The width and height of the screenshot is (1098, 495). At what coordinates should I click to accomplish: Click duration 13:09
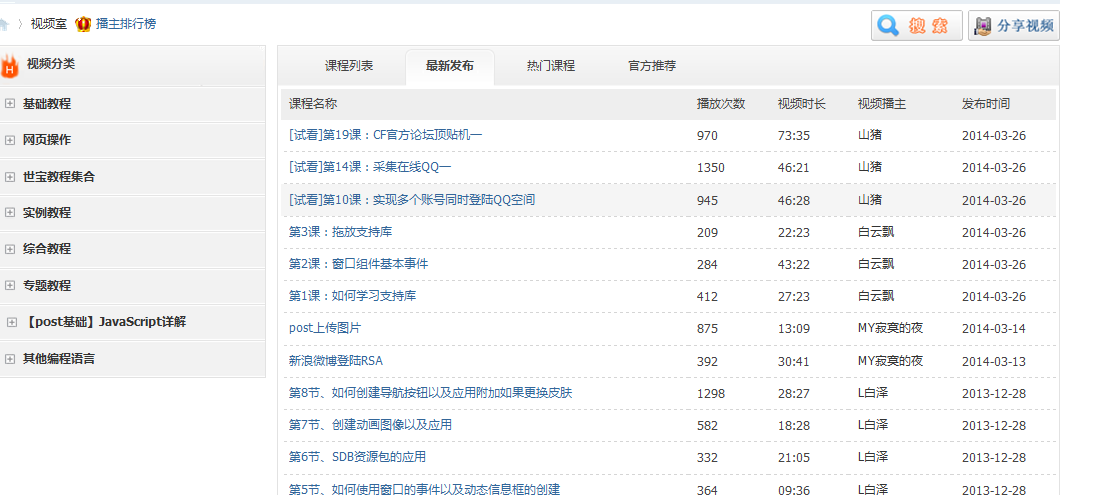click(794, 329)
